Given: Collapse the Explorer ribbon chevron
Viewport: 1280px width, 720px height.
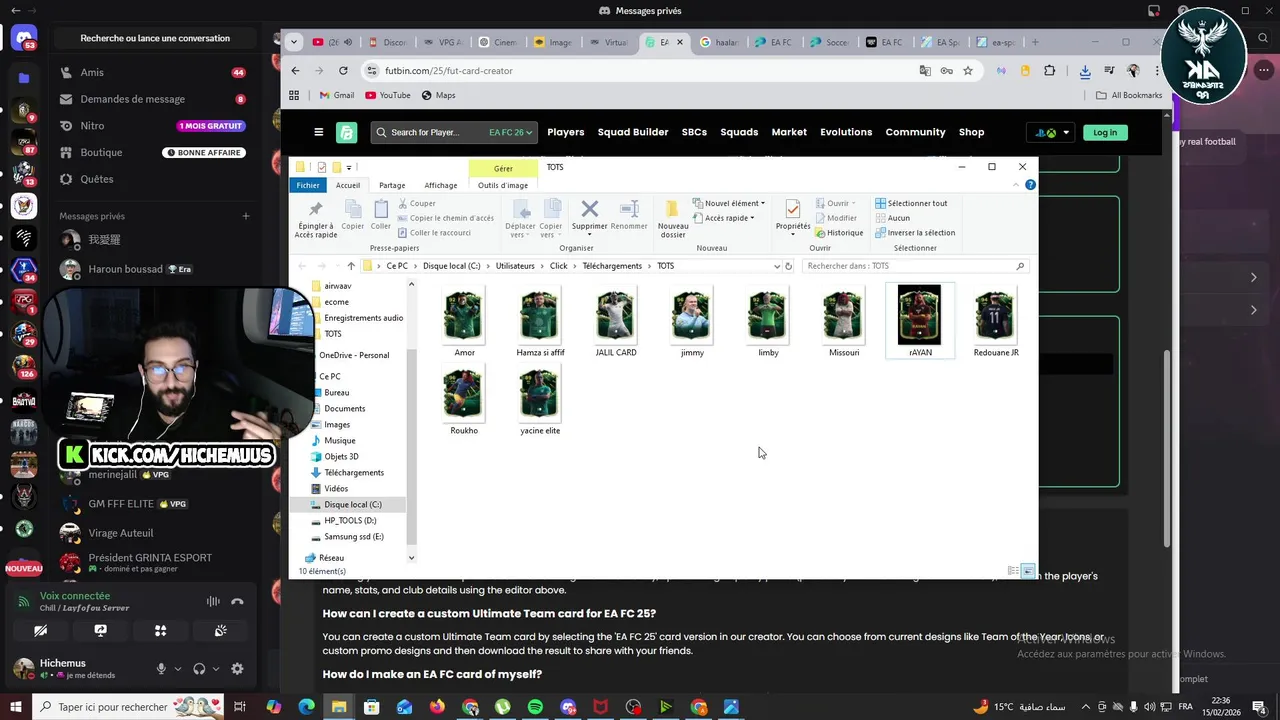Looking at the screenshot, I should pyautogui.click(x=1017, y=185).
